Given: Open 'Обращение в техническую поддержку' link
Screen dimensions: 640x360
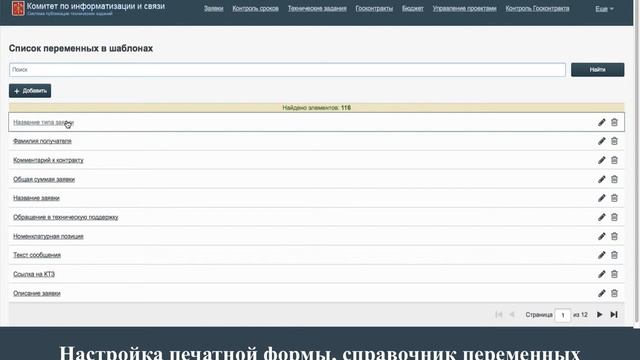Looking at the screenshot, I should [66, 217].
